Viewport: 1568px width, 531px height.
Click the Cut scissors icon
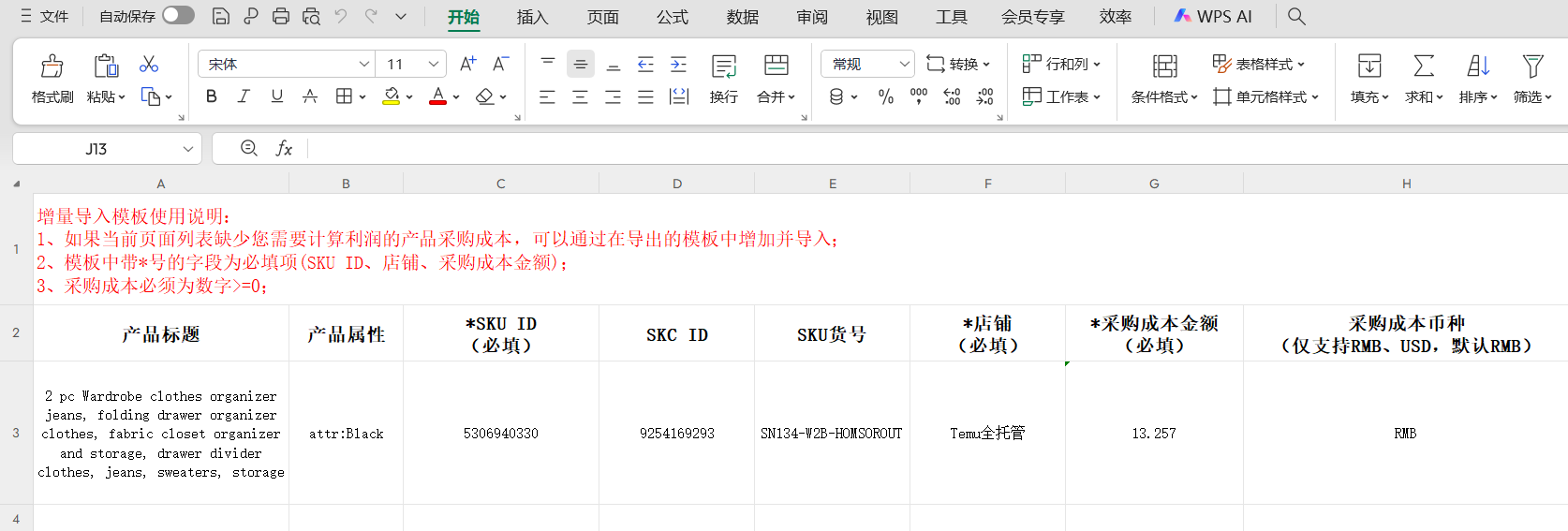pos(149,64)
